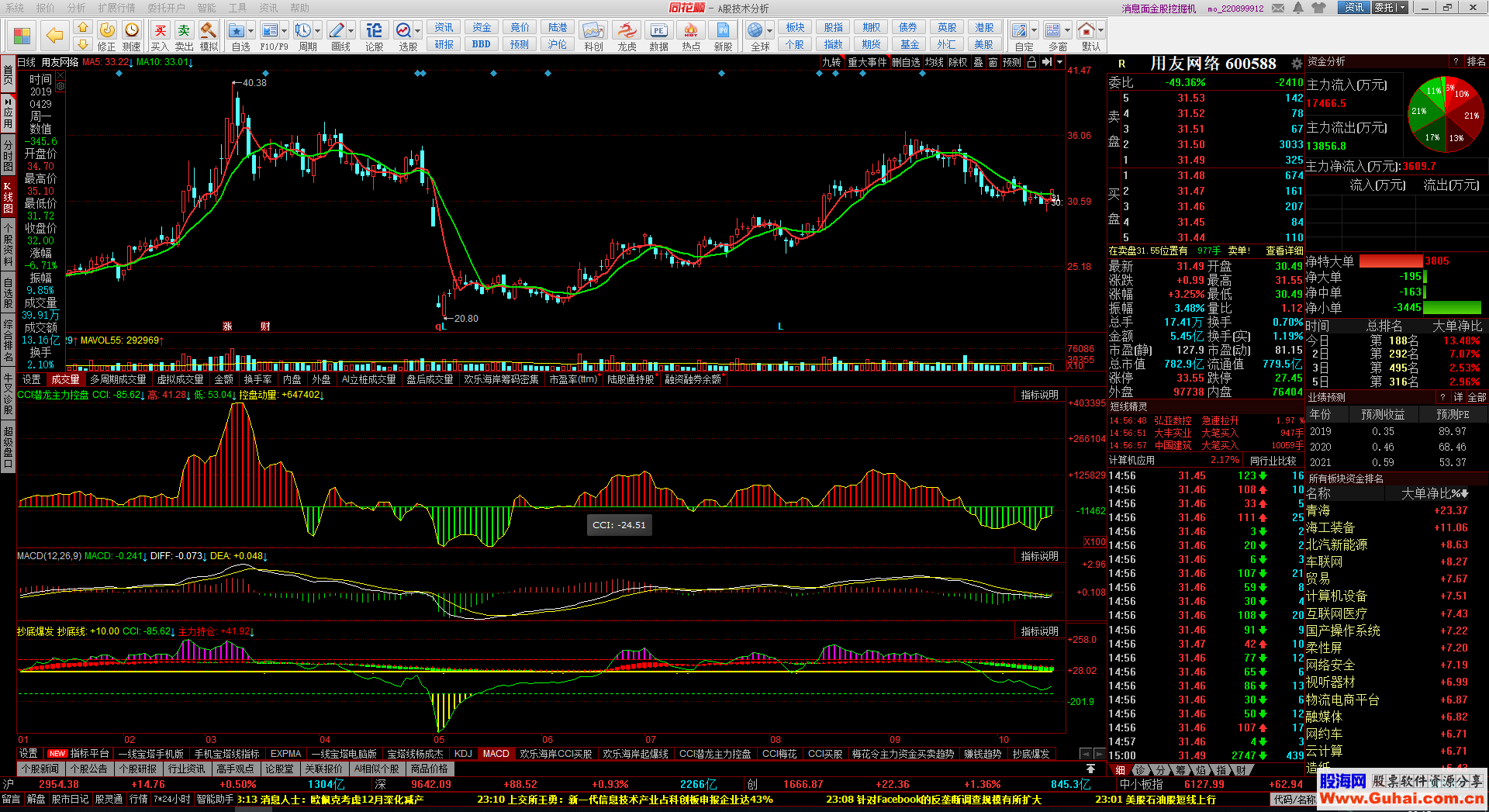1489x812 pixels.
Task: Toggle 重大事件 major events markers
Action: (866, 62)
